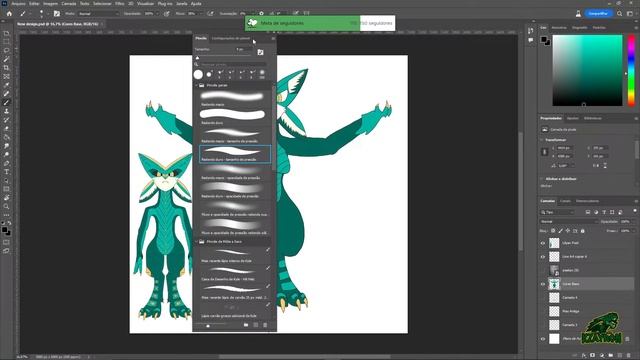Viewport: 640px width, 360px height.
Task: Click the brush panel settings toggle icon beside size
Action: [x=260, y=52]
